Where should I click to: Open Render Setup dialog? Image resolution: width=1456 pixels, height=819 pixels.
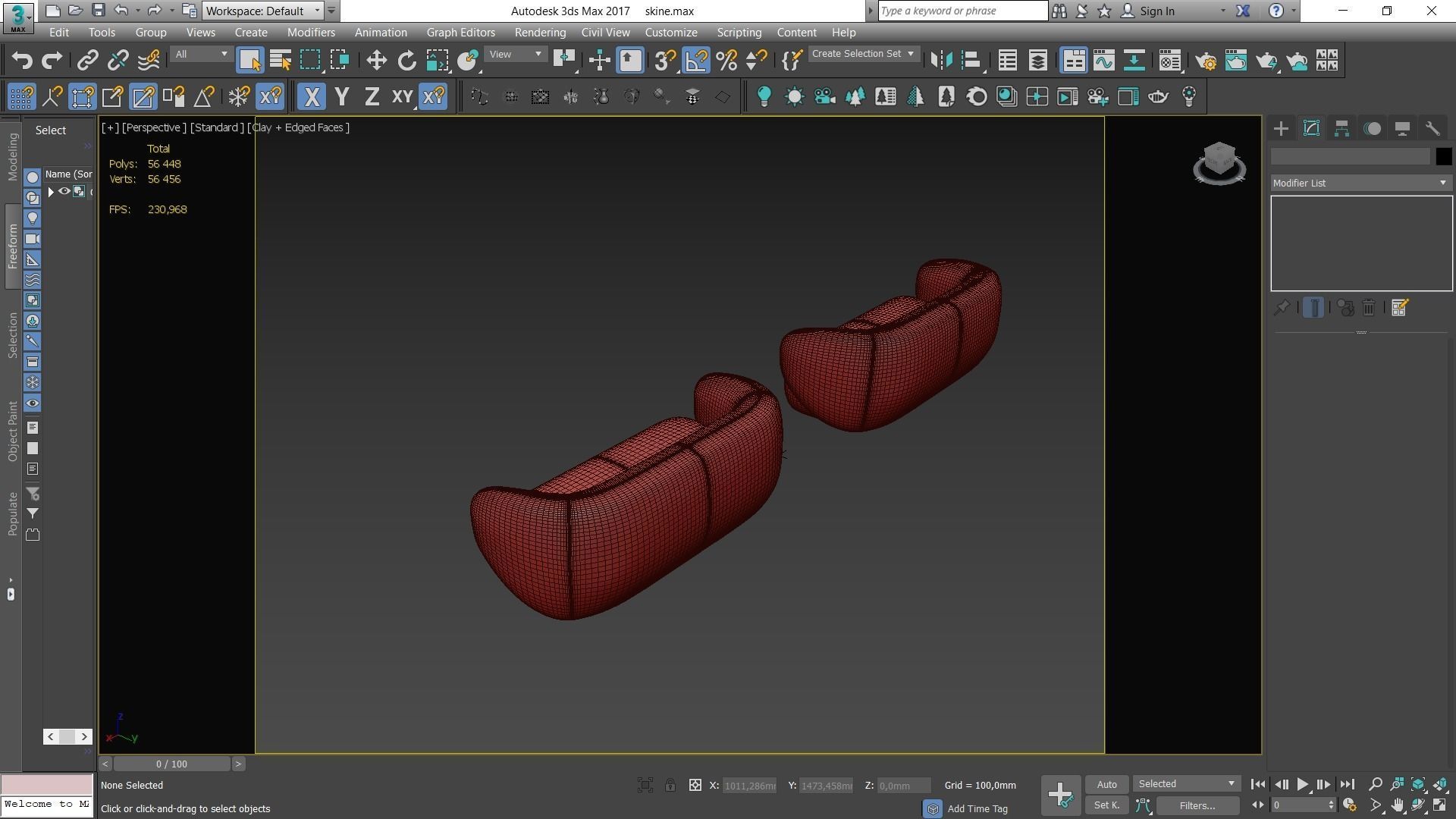1206,61
